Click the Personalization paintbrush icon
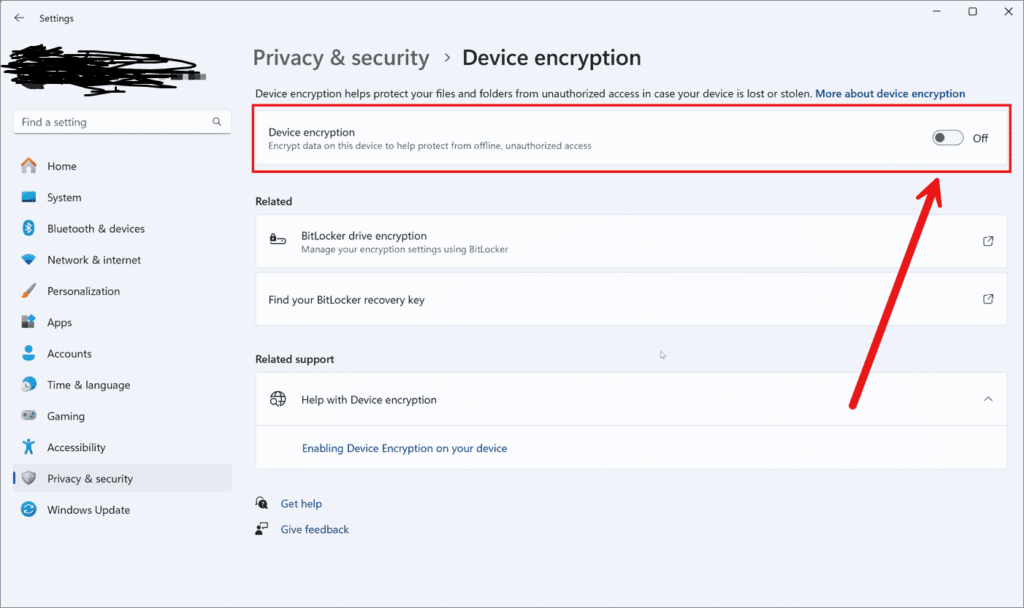 pos(29,291)
